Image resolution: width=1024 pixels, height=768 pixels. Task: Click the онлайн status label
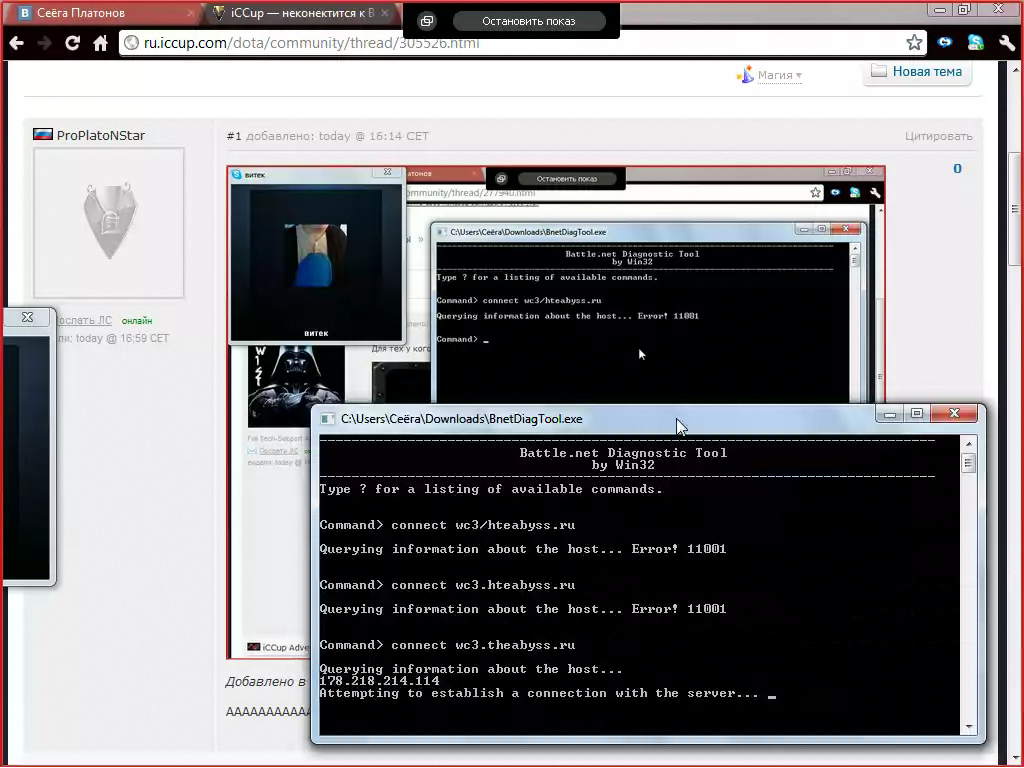[136, 321]
